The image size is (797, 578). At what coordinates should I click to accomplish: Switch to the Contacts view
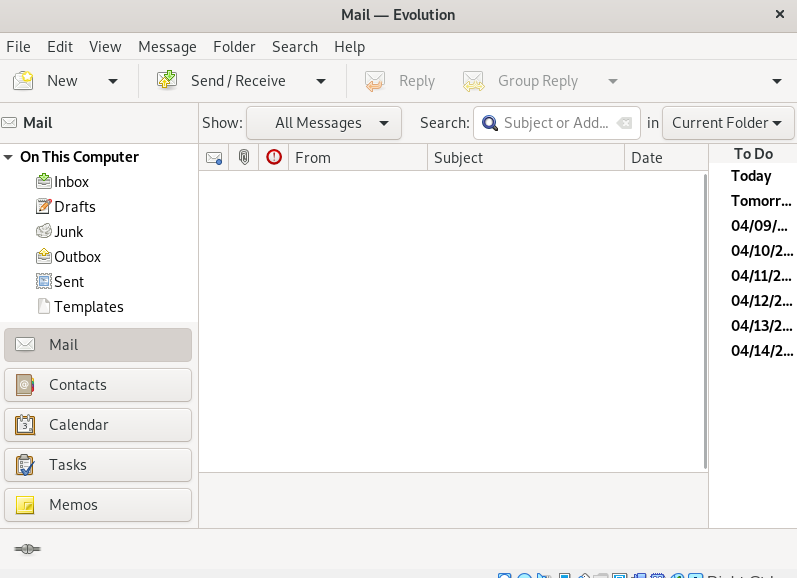coord(98,385)
